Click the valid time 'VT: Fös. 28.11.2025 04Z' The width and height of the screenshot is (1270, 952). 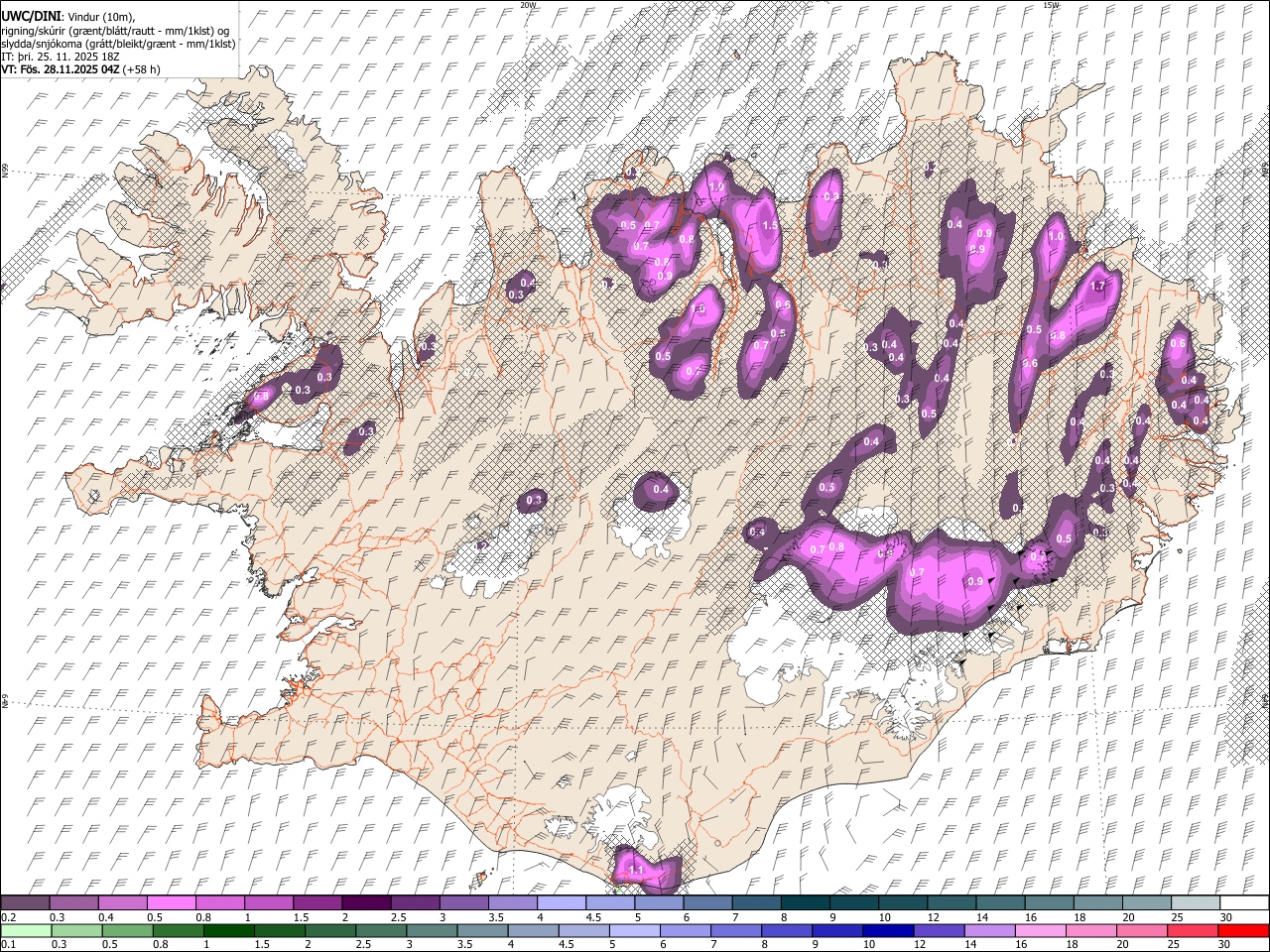[61, 69]
